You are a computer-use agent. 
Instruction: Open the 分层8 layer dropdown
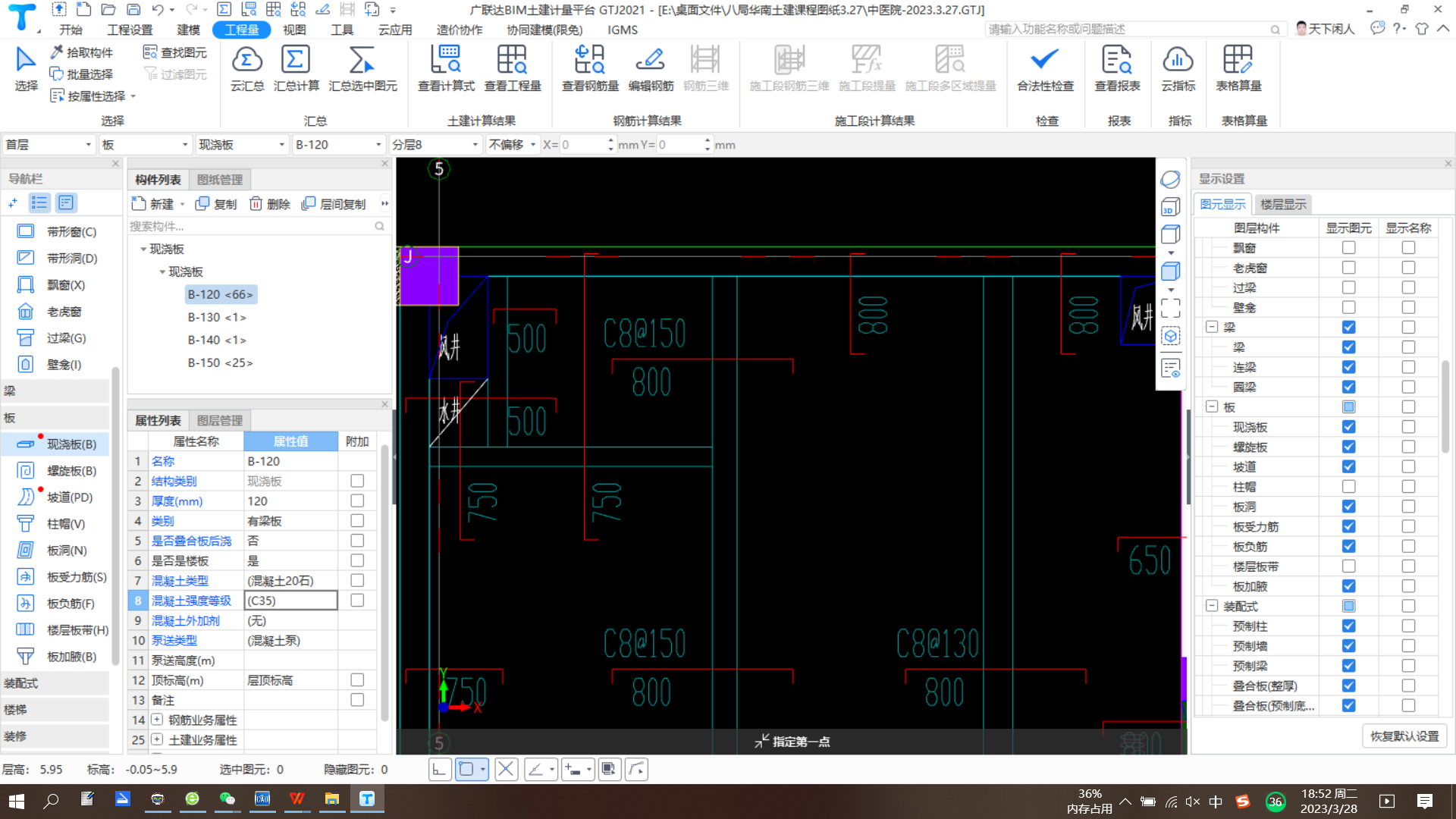point(435,145)
